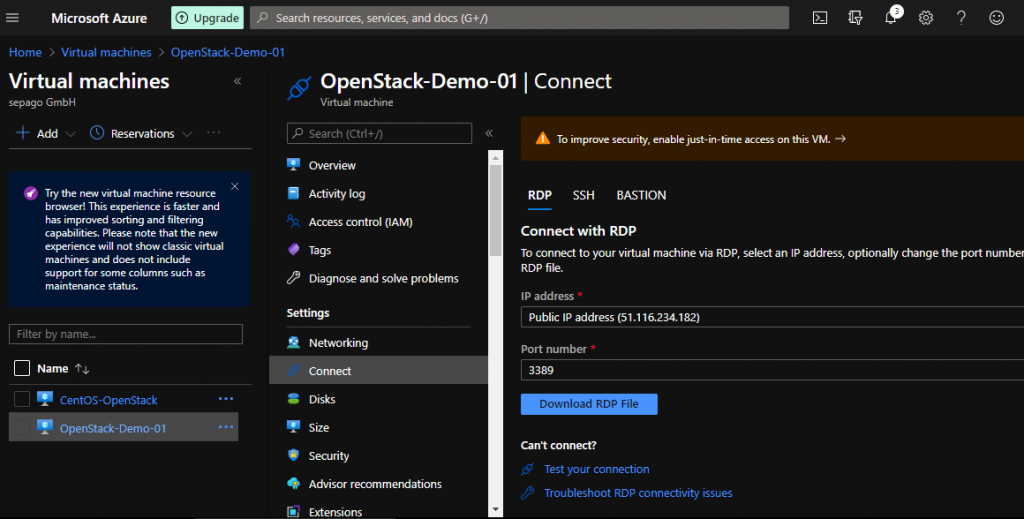Click the help question mark icon
This screenshot has height=519, width=1024.
[x=961, y=18]
